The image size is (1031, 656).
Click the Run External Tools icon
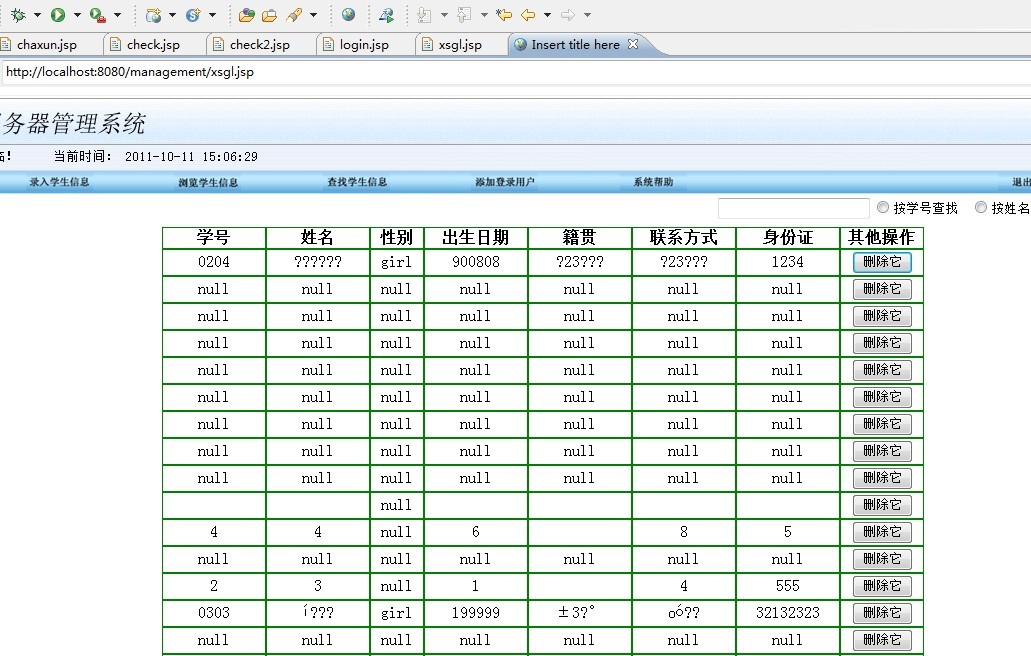[x=97, y=14]
